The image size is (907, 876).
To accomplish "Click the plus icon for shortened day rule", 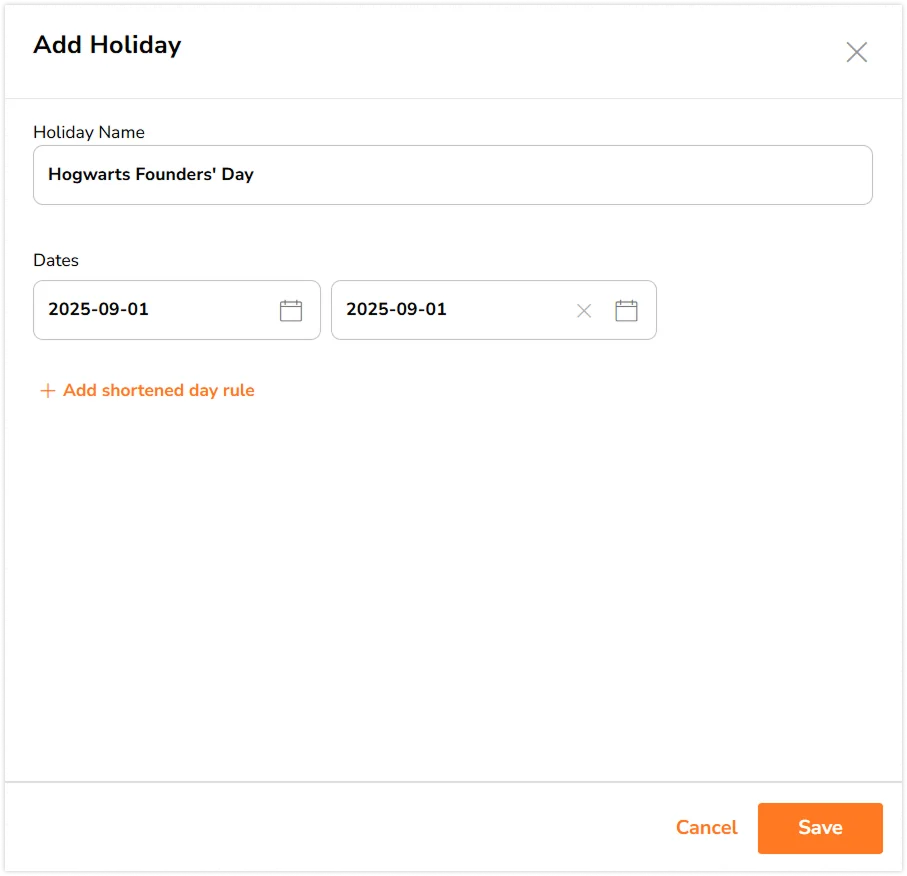I will [47, 391].
